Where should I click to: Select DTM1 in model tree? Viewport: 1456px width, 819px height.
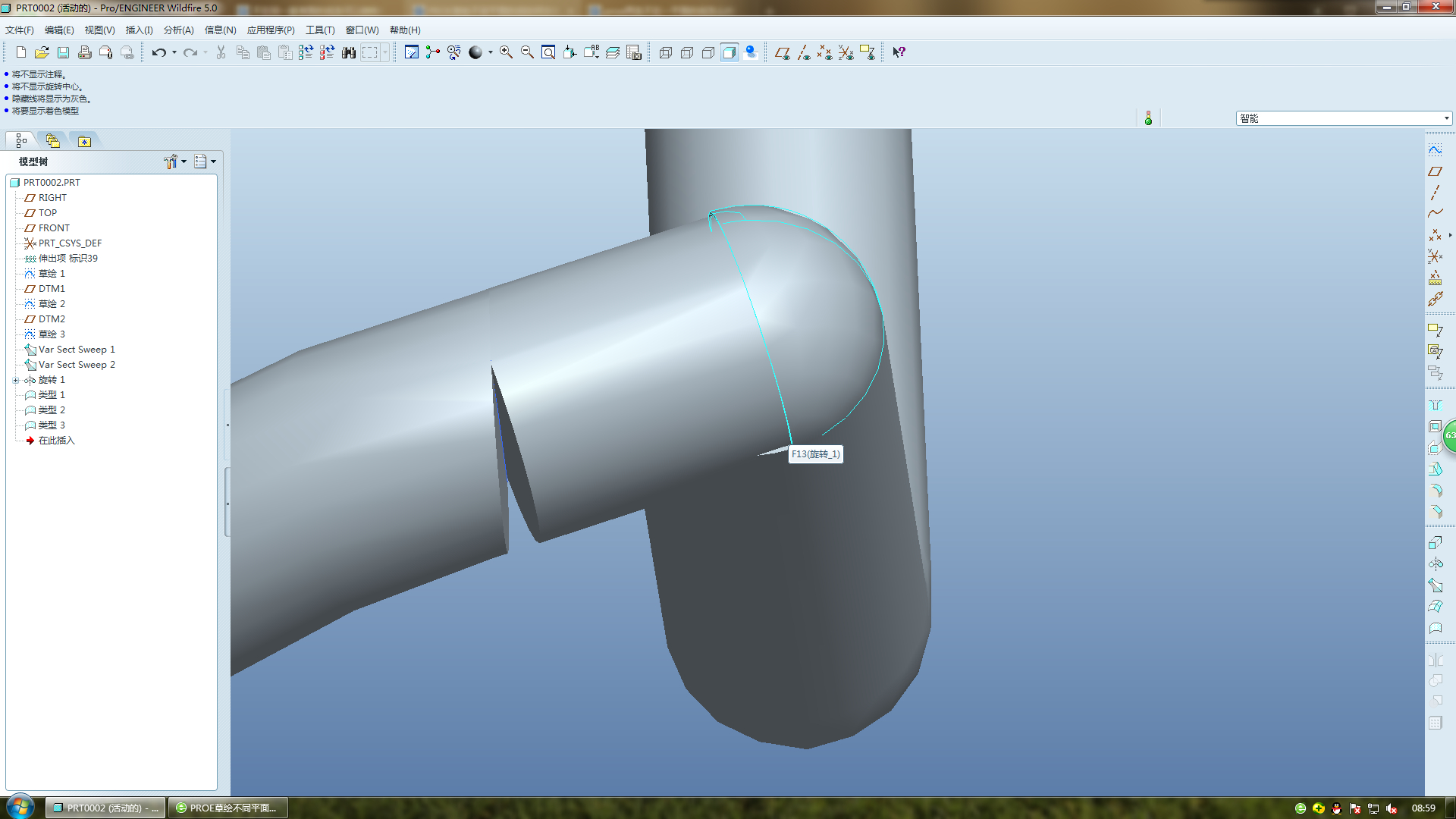pos(52,289)
